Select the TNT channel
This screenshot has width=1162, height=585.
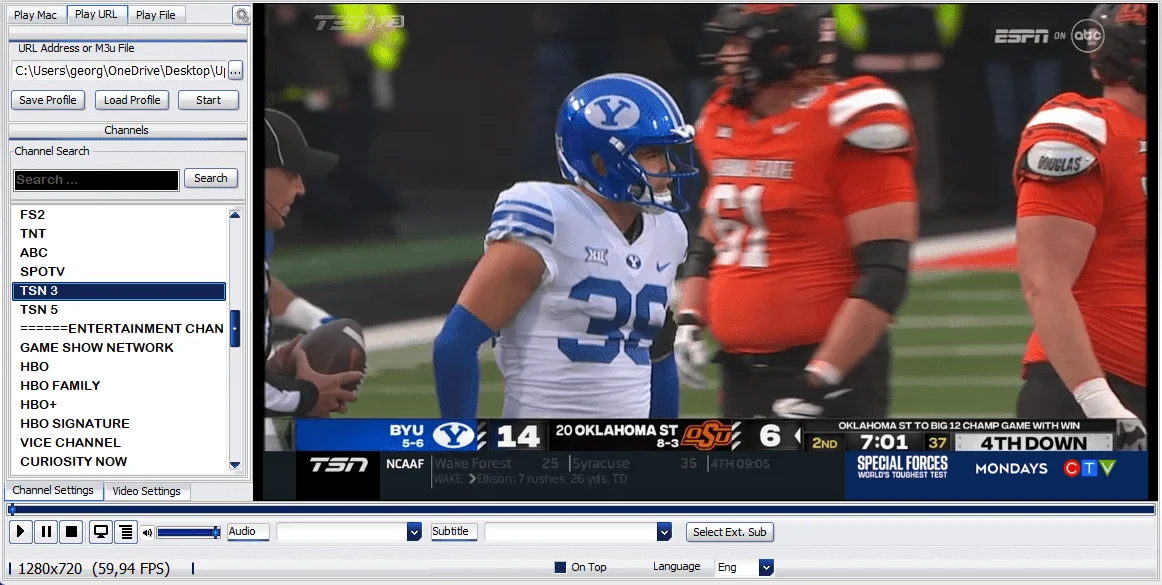point(119,234)
